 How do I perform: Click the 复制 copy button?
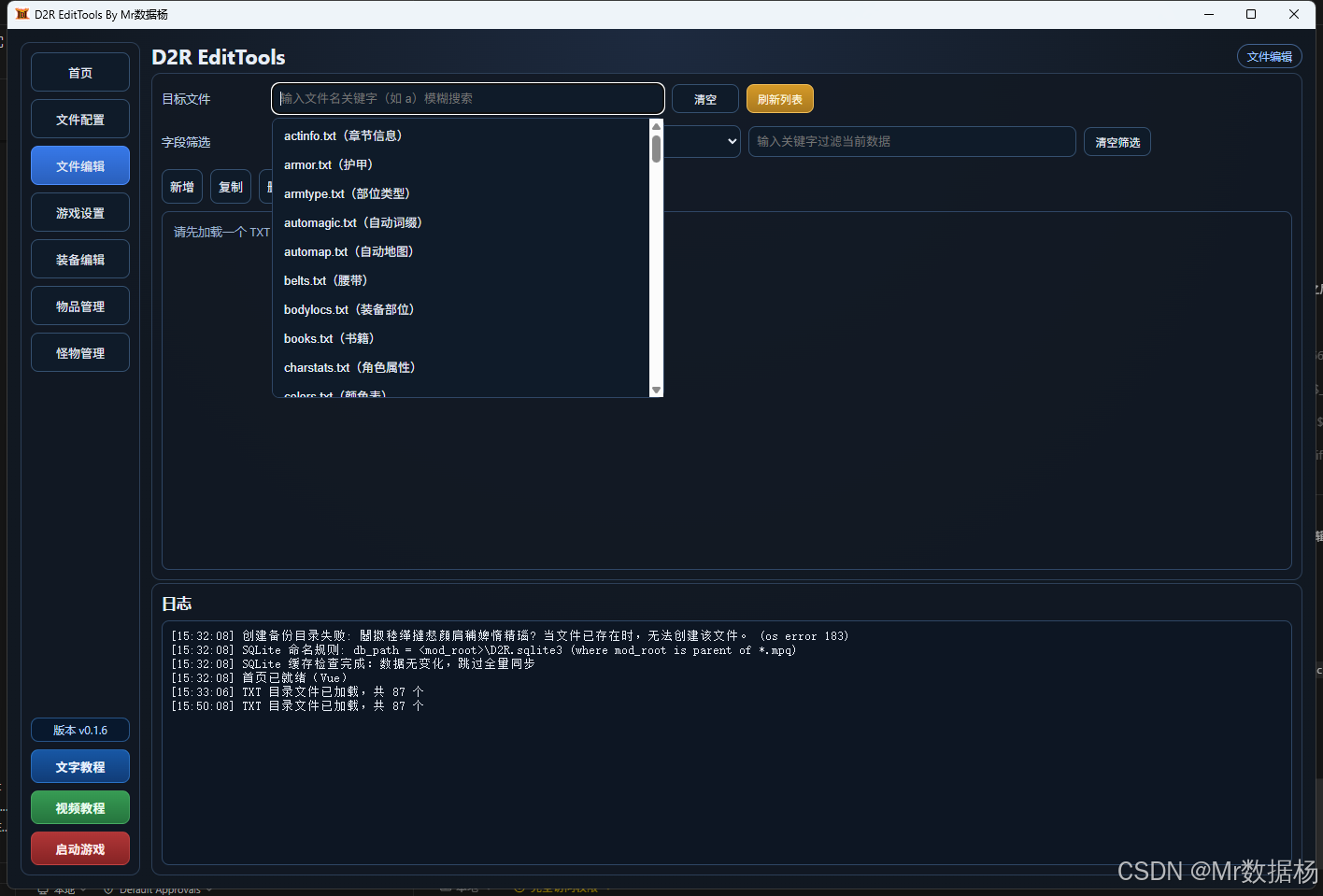[231, 187]
